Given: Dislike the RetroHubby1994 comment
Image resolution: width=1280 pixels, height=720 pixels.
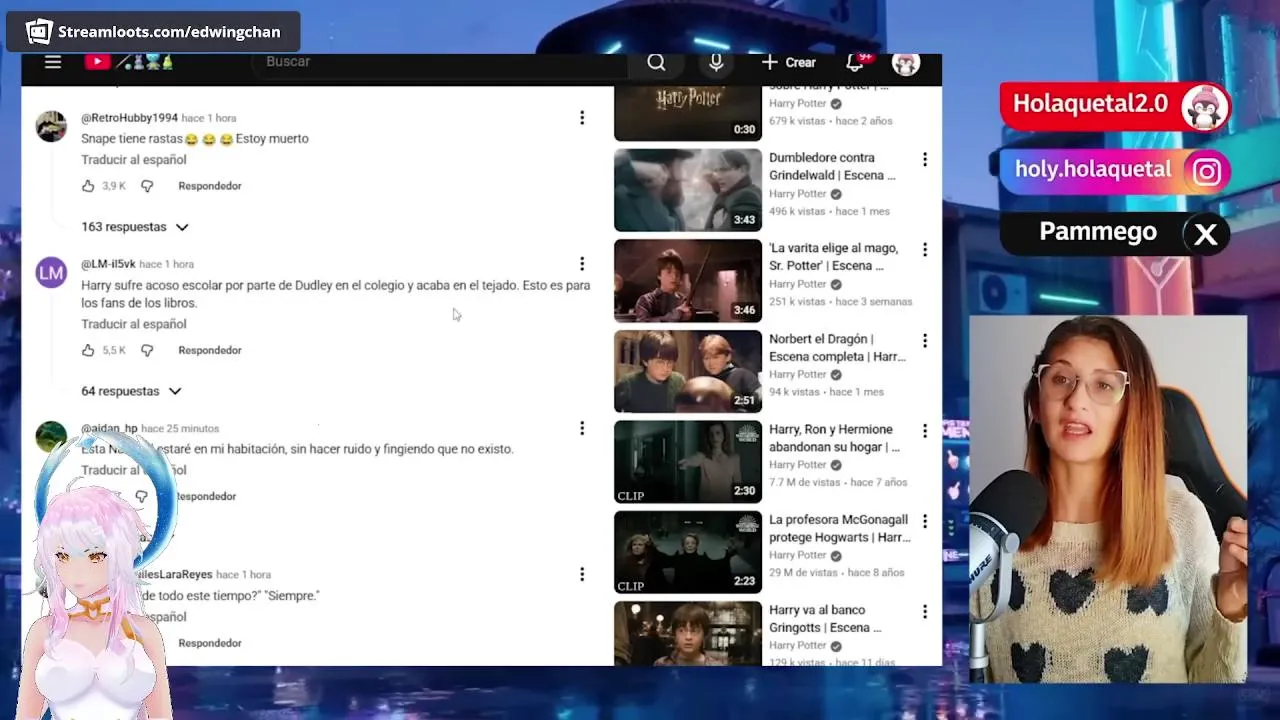Looking at the screenshot, I should (147, 186).
